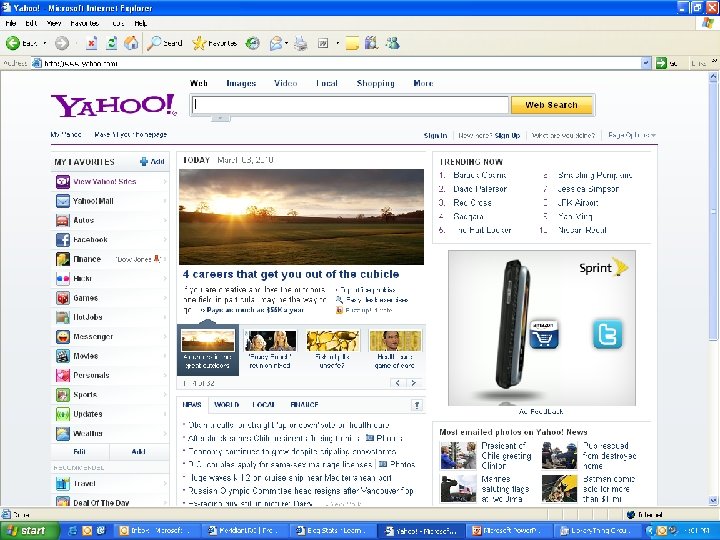720x540 pixels.
Task: Open the 4 careers headline link
Action: (291, 274)
